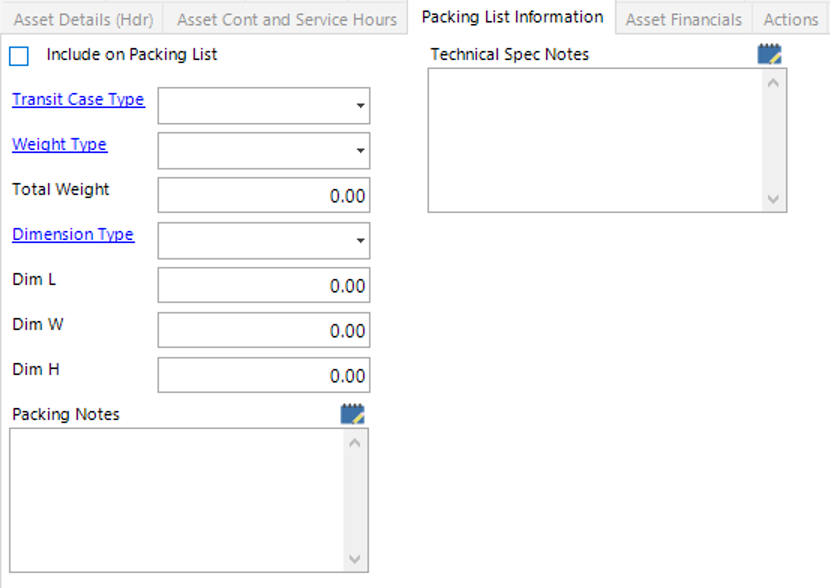
Task: Enable Include on Packing List checkbox
Action: 19,56
